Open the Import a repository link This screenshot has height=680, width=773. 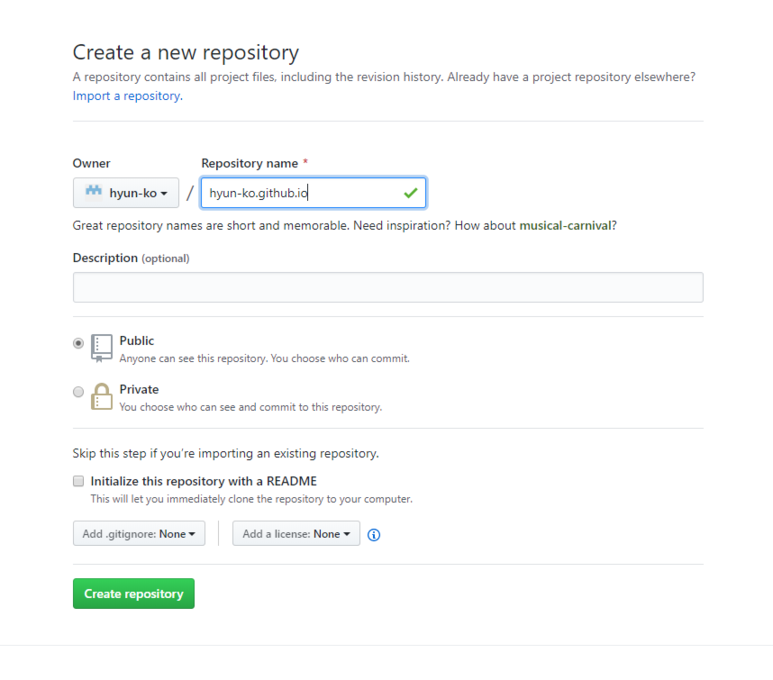(126, 96)
